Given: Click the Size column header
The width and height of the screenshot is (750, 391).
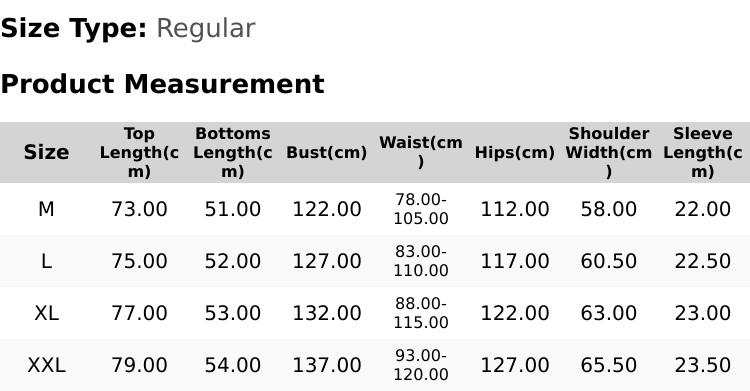Looking at the screenshot, I should (46, 152).
